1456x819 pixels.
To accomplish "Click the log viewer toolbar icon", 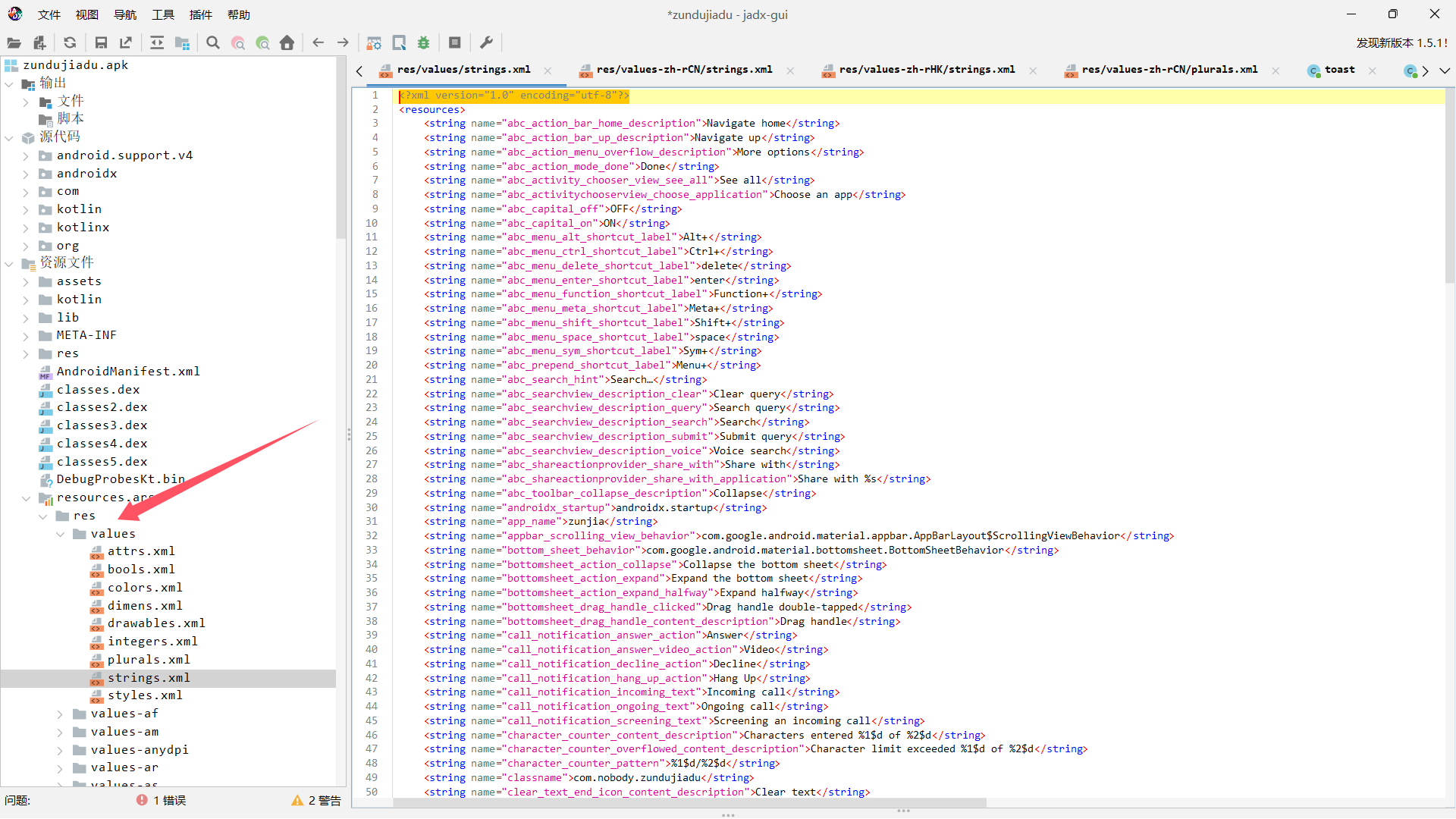I will [455, 43].
